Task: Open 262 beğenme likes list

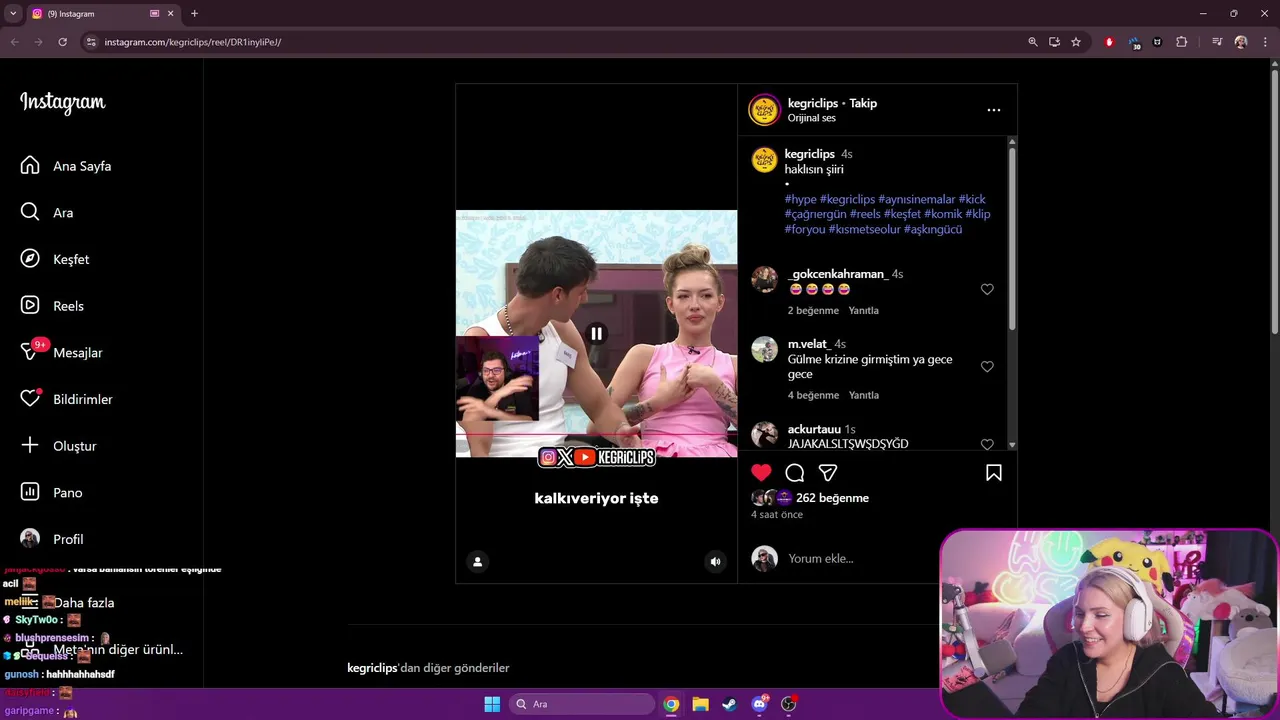Action: [832, 498]
